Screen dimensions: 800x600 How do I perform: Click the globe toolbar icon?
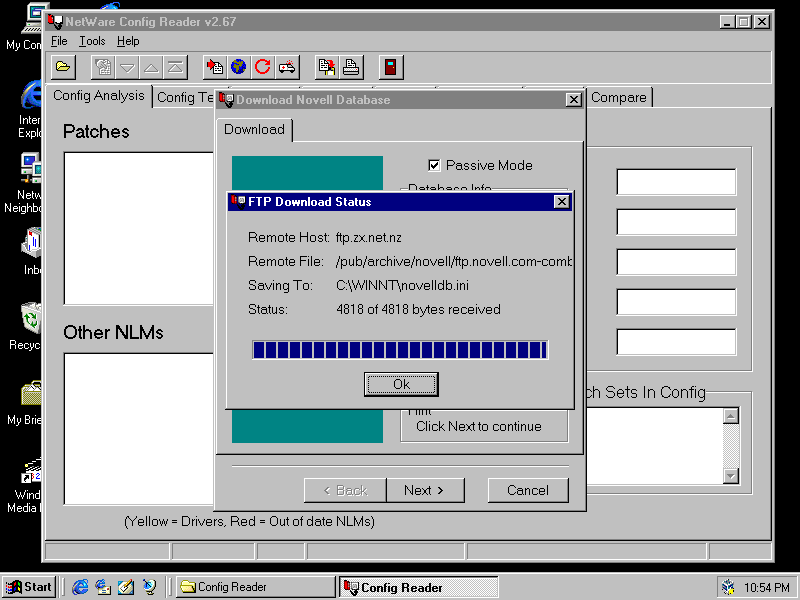point(238,67)
